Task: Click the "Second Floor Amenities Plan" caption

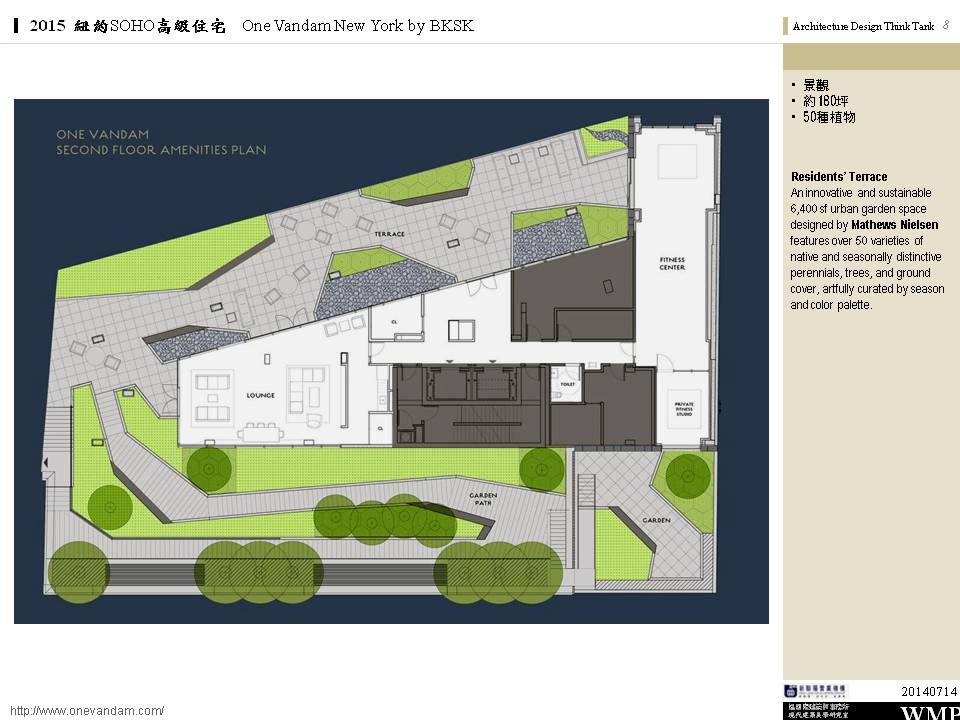Action: point(161,150)
